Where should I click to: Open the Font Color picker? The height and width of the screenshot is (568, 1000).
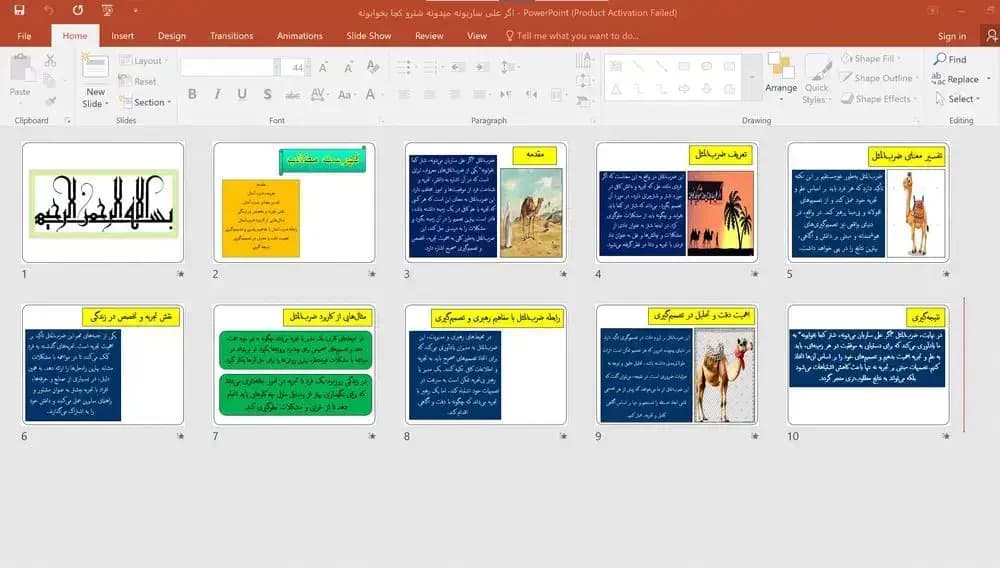click(372, 94)
